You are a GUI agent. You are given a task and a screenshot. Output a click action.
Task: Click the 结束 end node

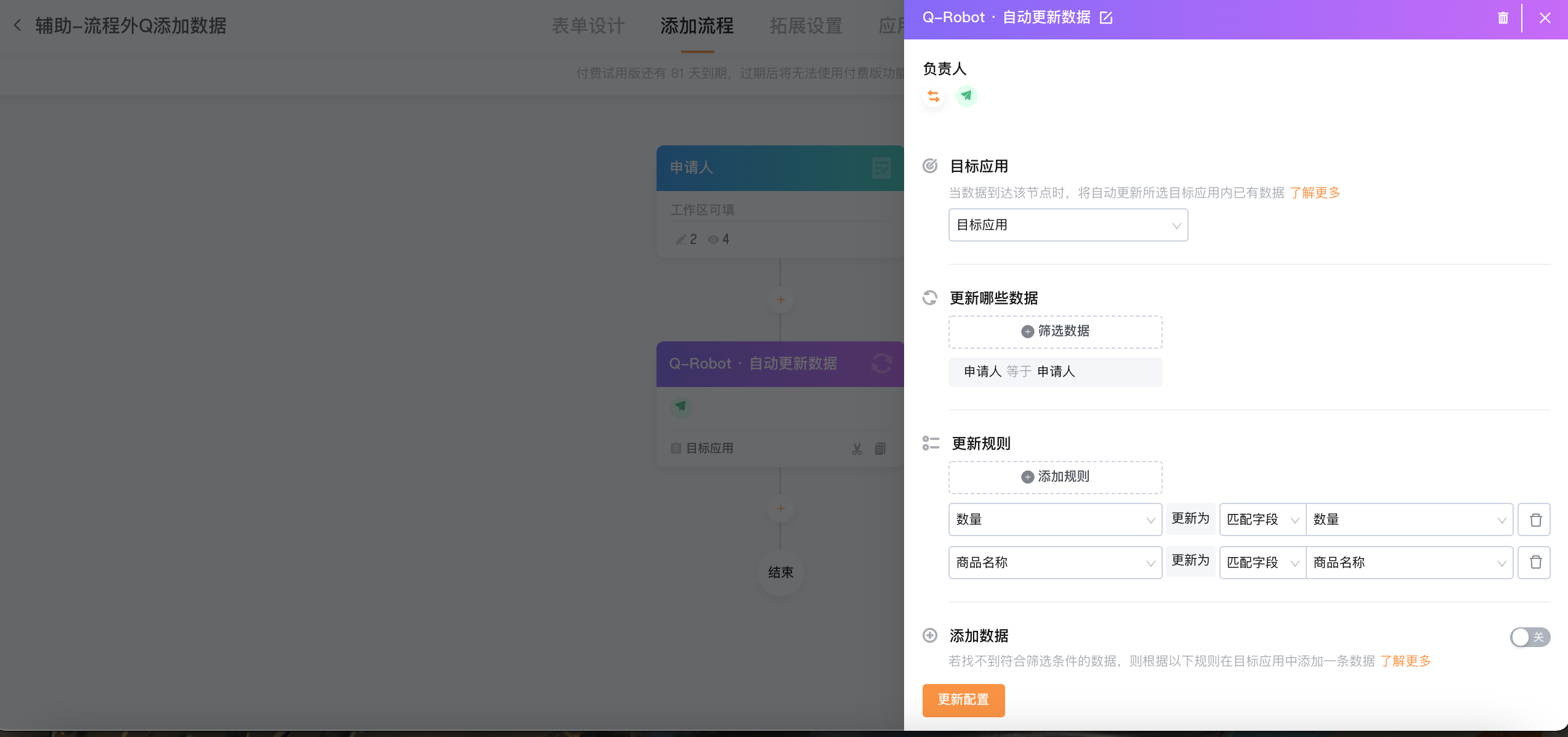(x=780, y=572)
